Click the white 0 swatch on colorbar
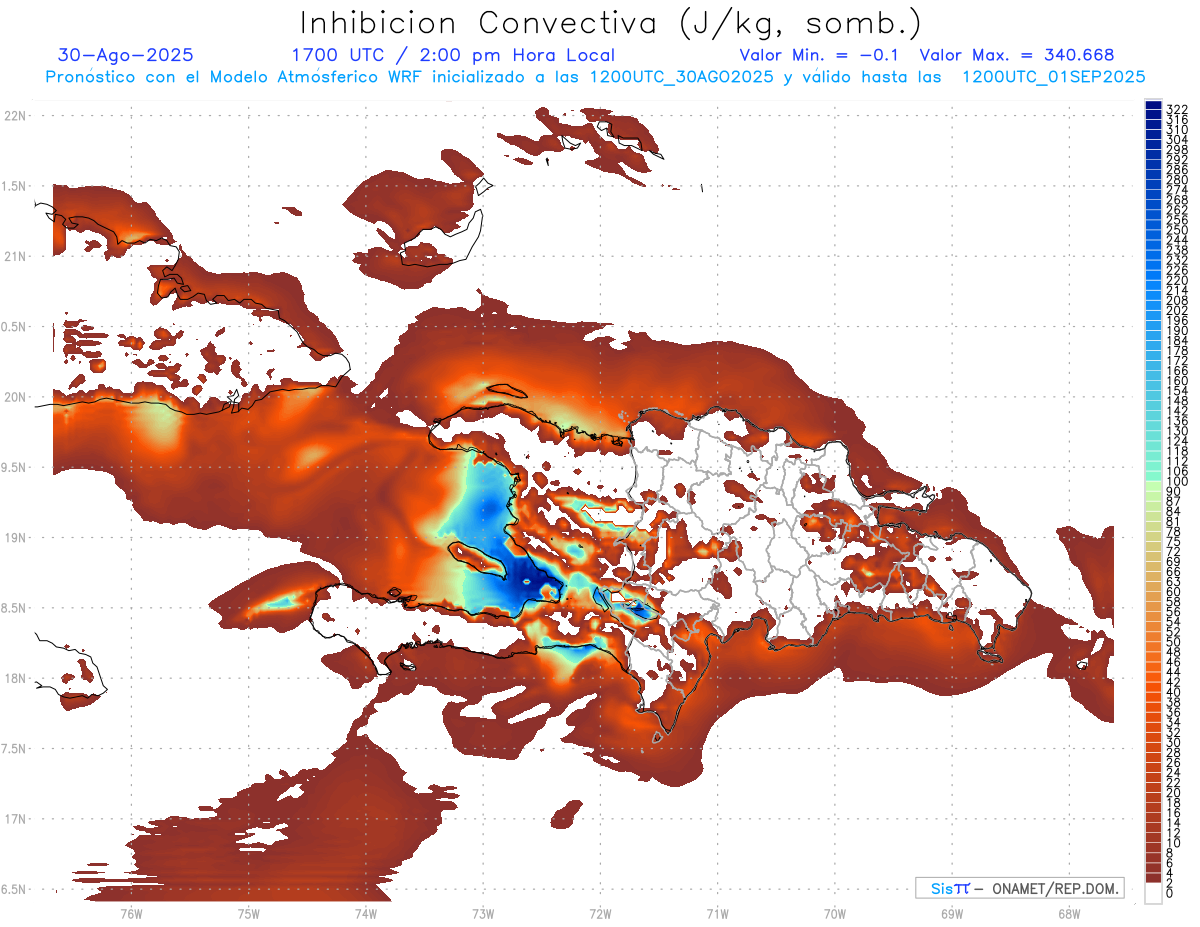 (1153, 893)
